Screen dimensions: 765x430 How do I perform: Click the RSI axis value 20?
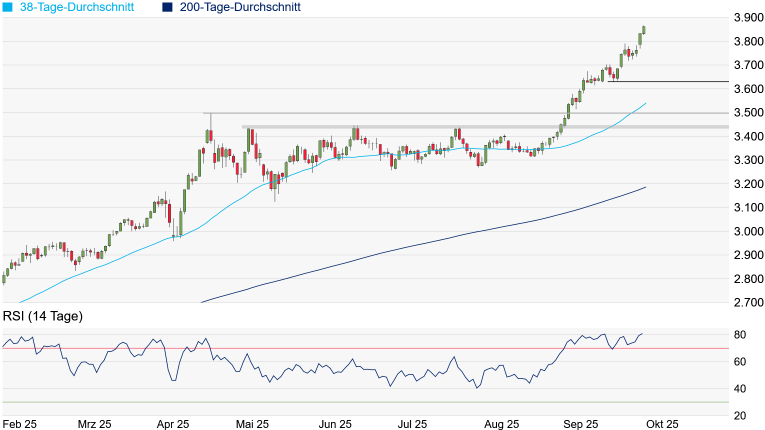740,416
